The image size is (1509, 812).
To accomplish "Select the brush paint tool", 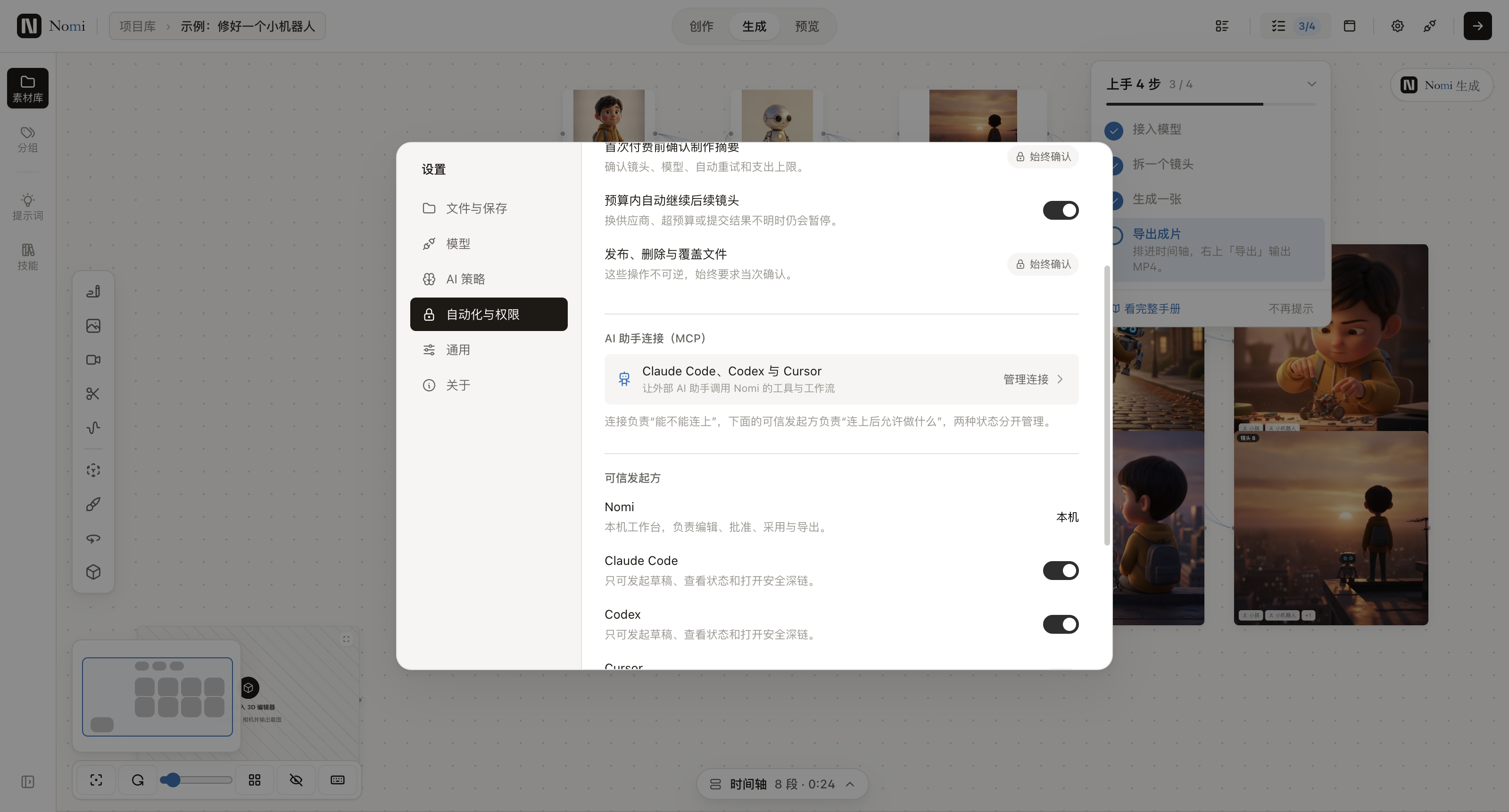I will (x=93, y=504).
